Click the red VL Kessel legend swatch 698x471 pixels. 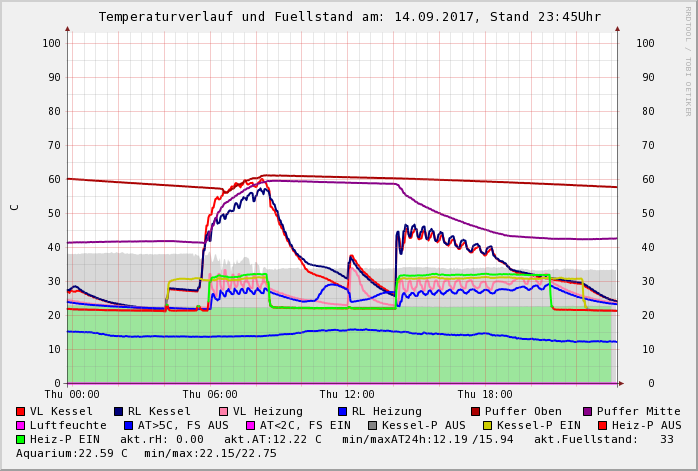[20, 411]
